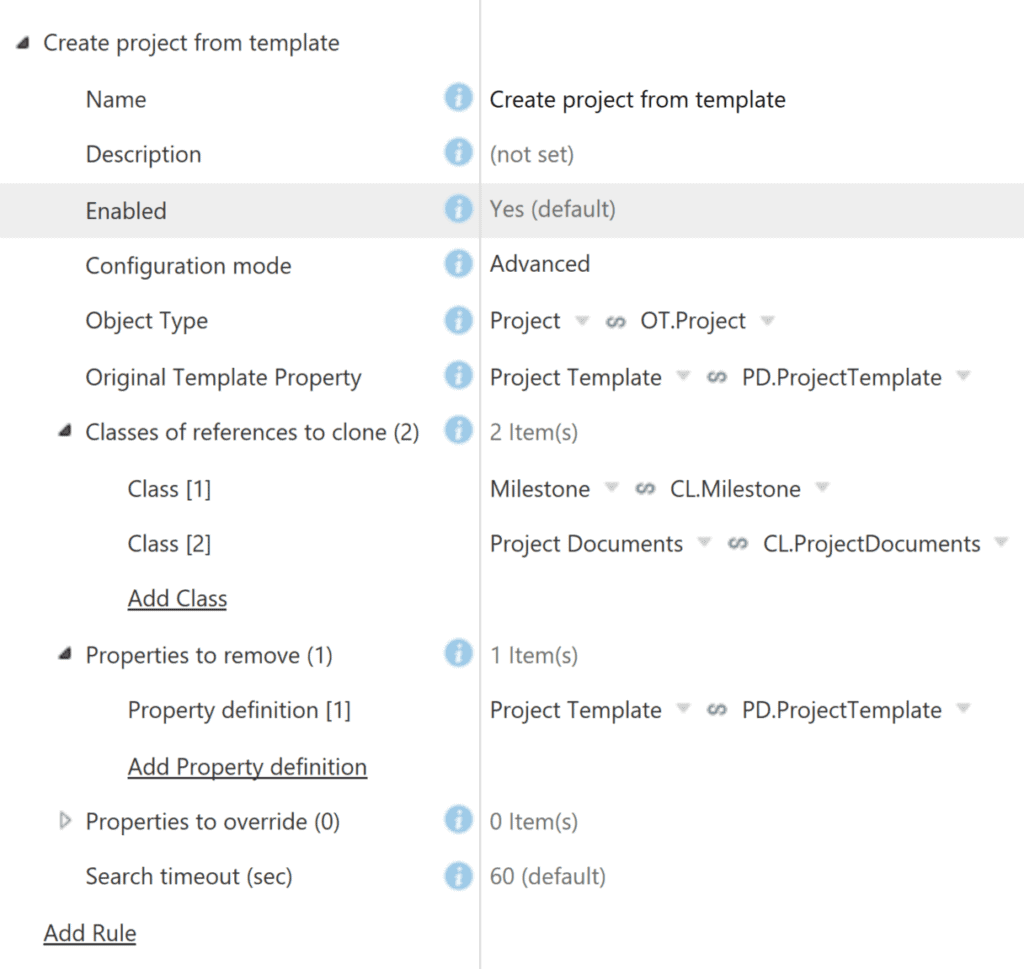This screenshot has height=969, width=1024.
Task: Show info for the Description field
Action: click(x=458, y=152)
